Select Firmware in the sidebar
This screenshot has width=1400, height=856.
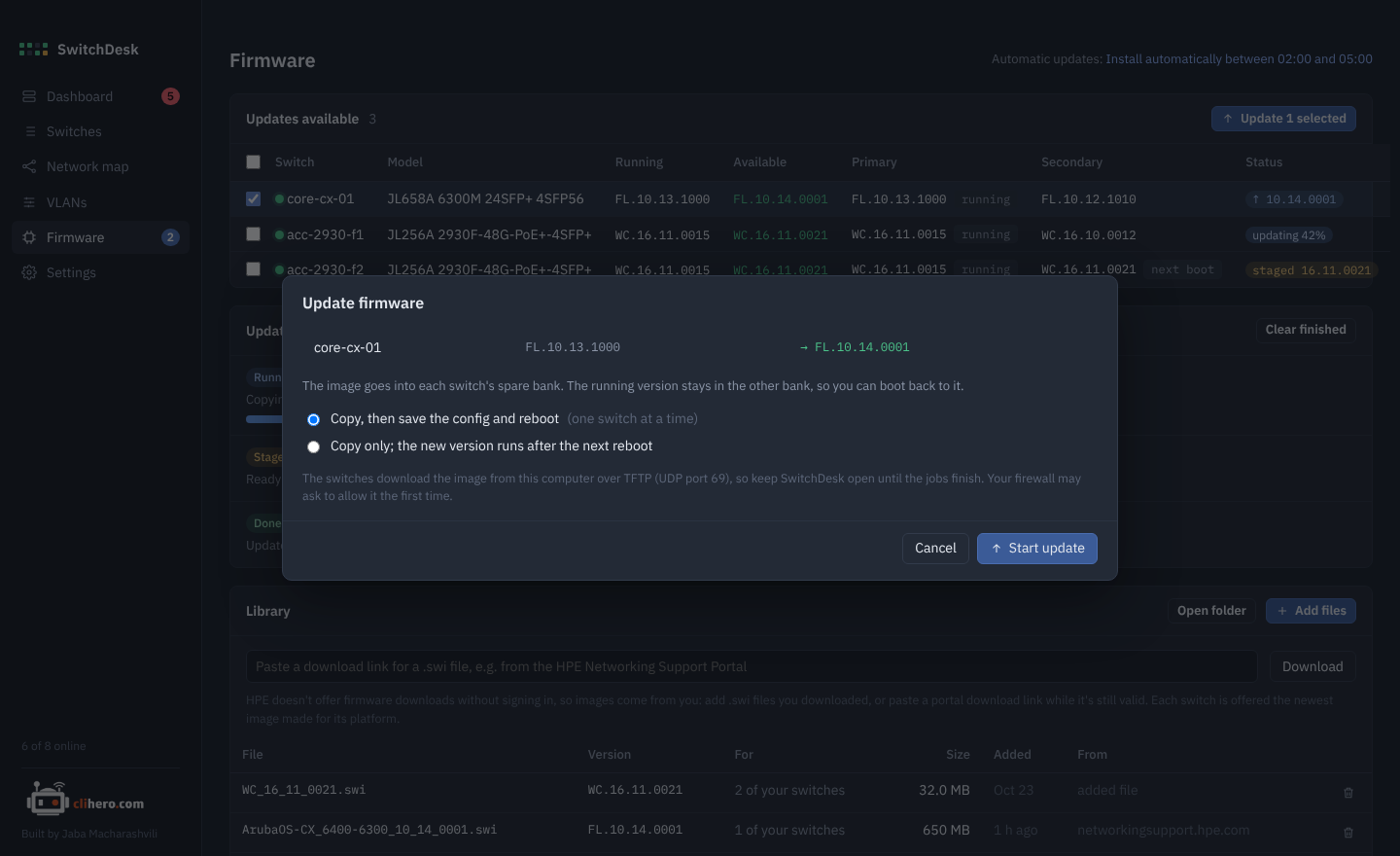pos(100,237)
